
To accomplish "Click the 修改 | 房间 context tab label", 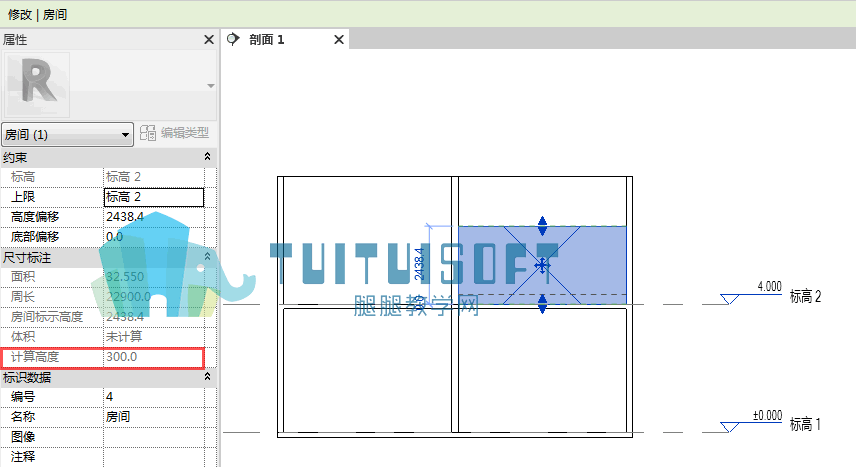I will pyautogui.click(x=37, y=15).
